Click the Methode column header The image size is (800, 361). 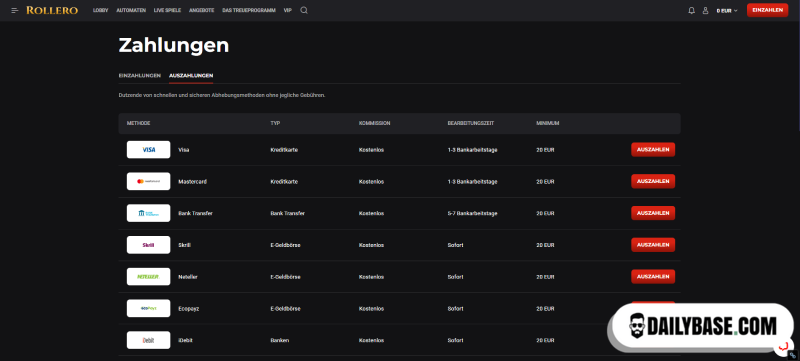(138, 123)
